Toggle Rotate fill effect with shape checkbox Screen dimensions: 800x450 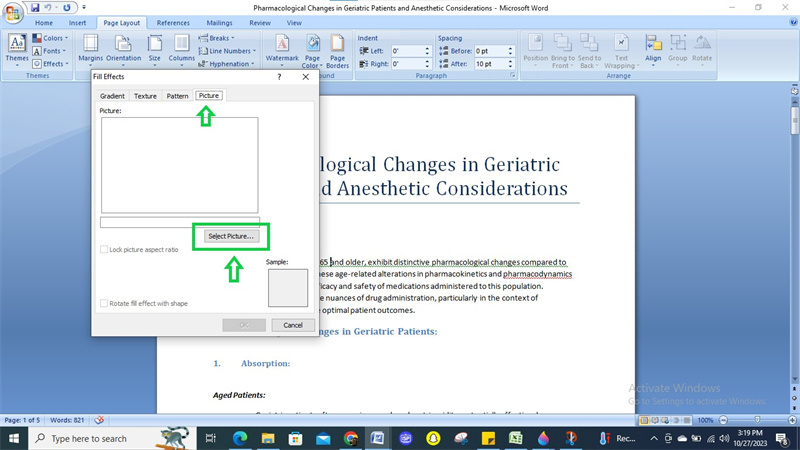tap(104, 303)
